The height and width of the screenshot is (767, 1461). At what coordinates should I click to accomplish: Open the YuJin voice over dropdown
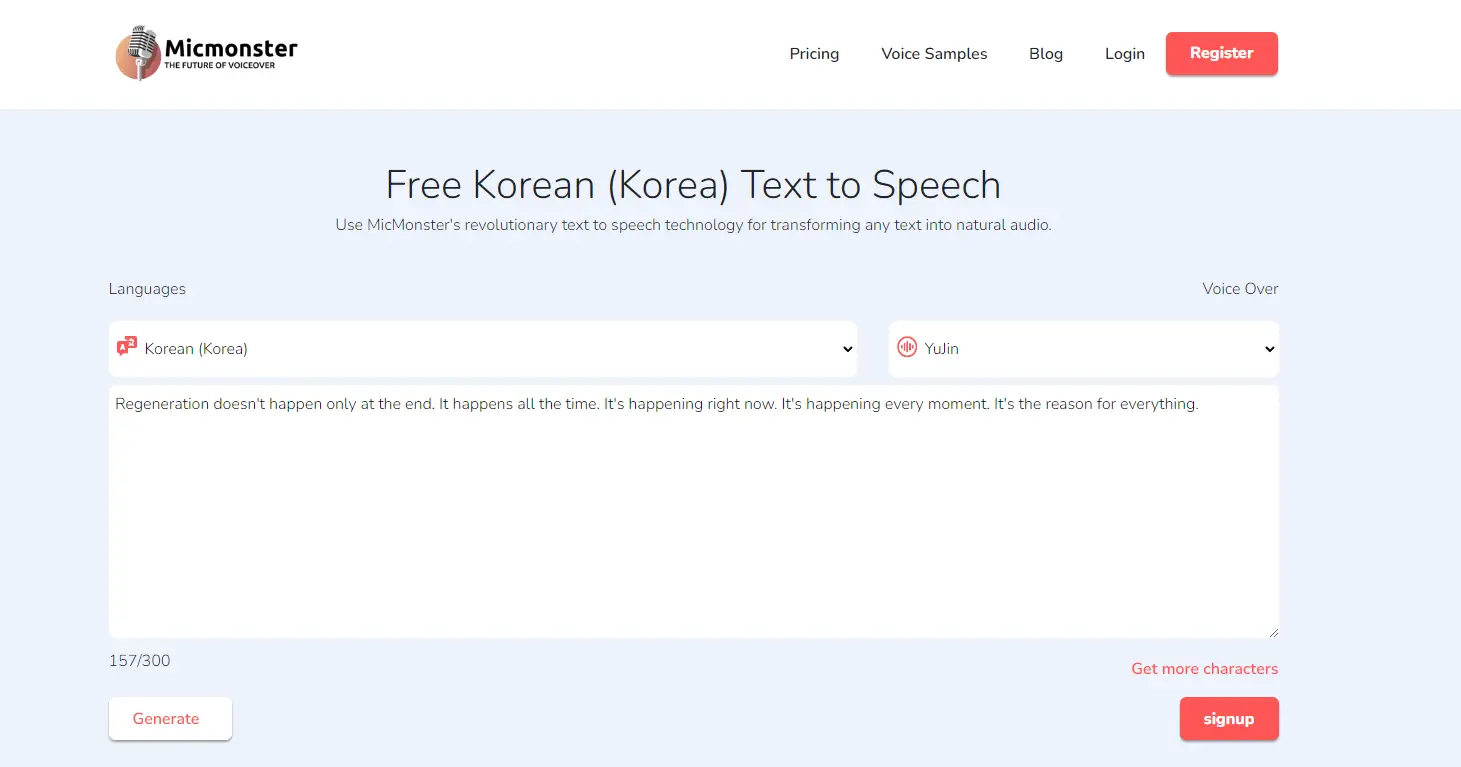click(1084, 349)
